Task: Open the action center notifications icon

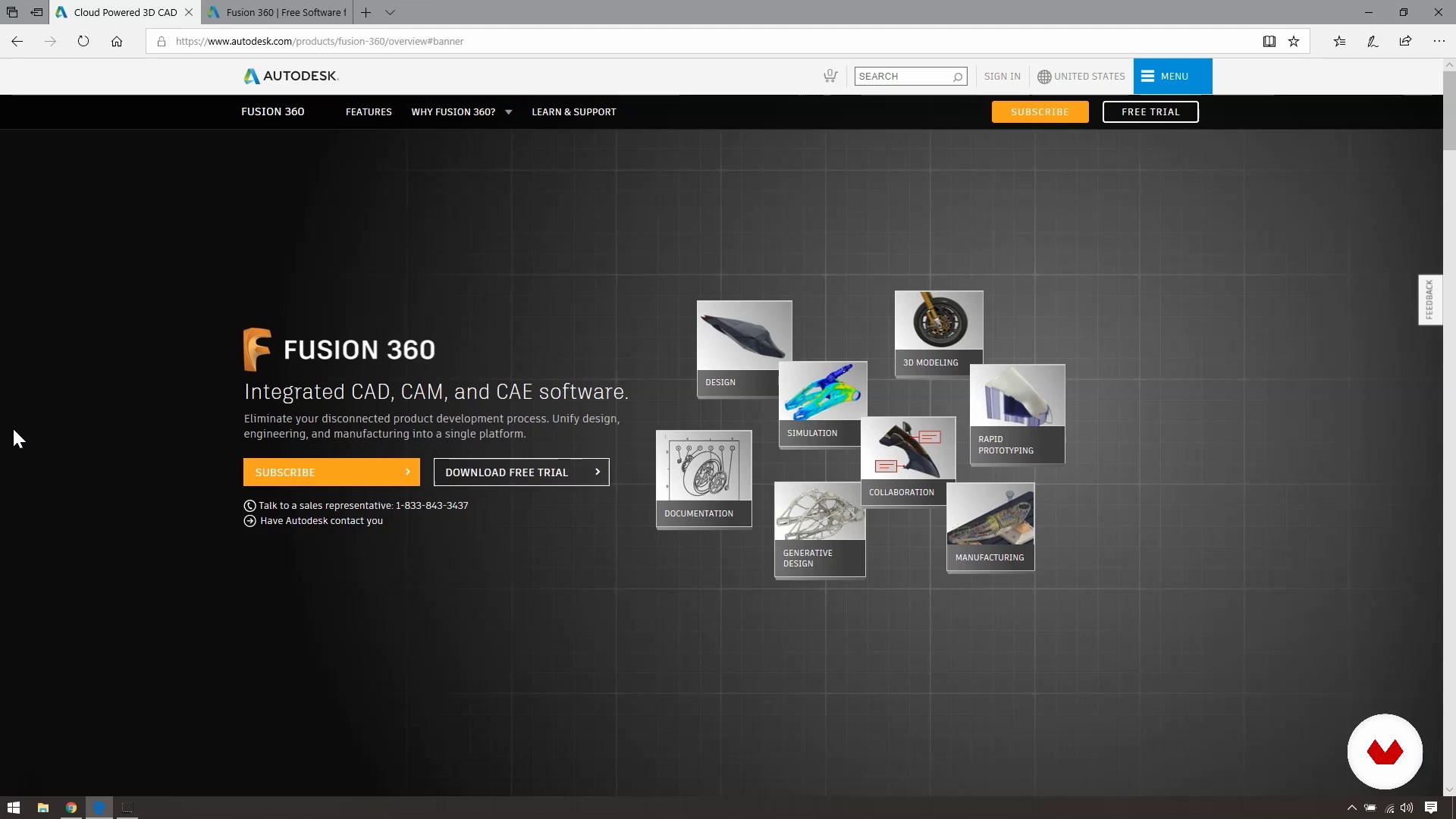Action: [1431, 808]
